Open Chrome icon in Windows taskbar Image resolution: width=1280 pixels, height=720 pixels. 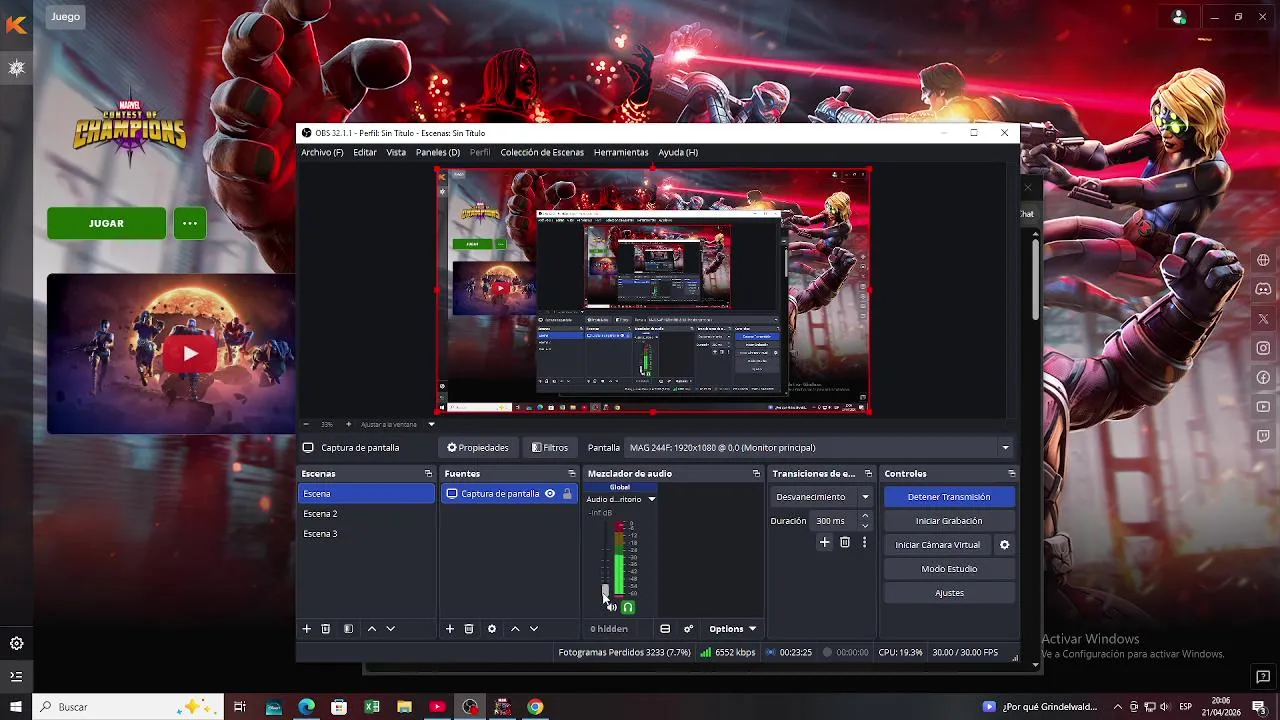(x=535, y=707)
